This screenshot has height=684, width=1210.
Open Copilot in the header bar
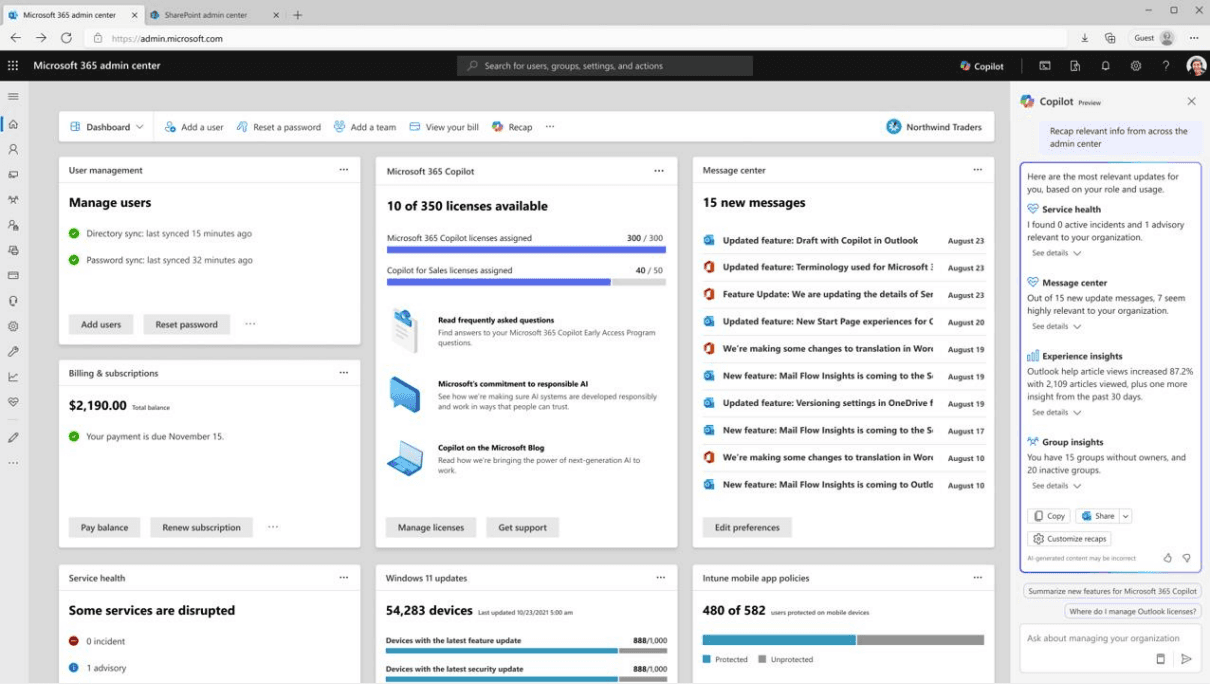(x=982, y=66)
